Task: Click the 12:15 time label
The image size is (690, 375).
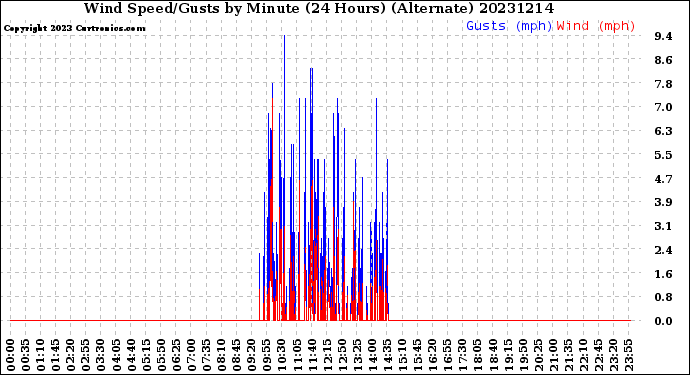Action: 327,355
